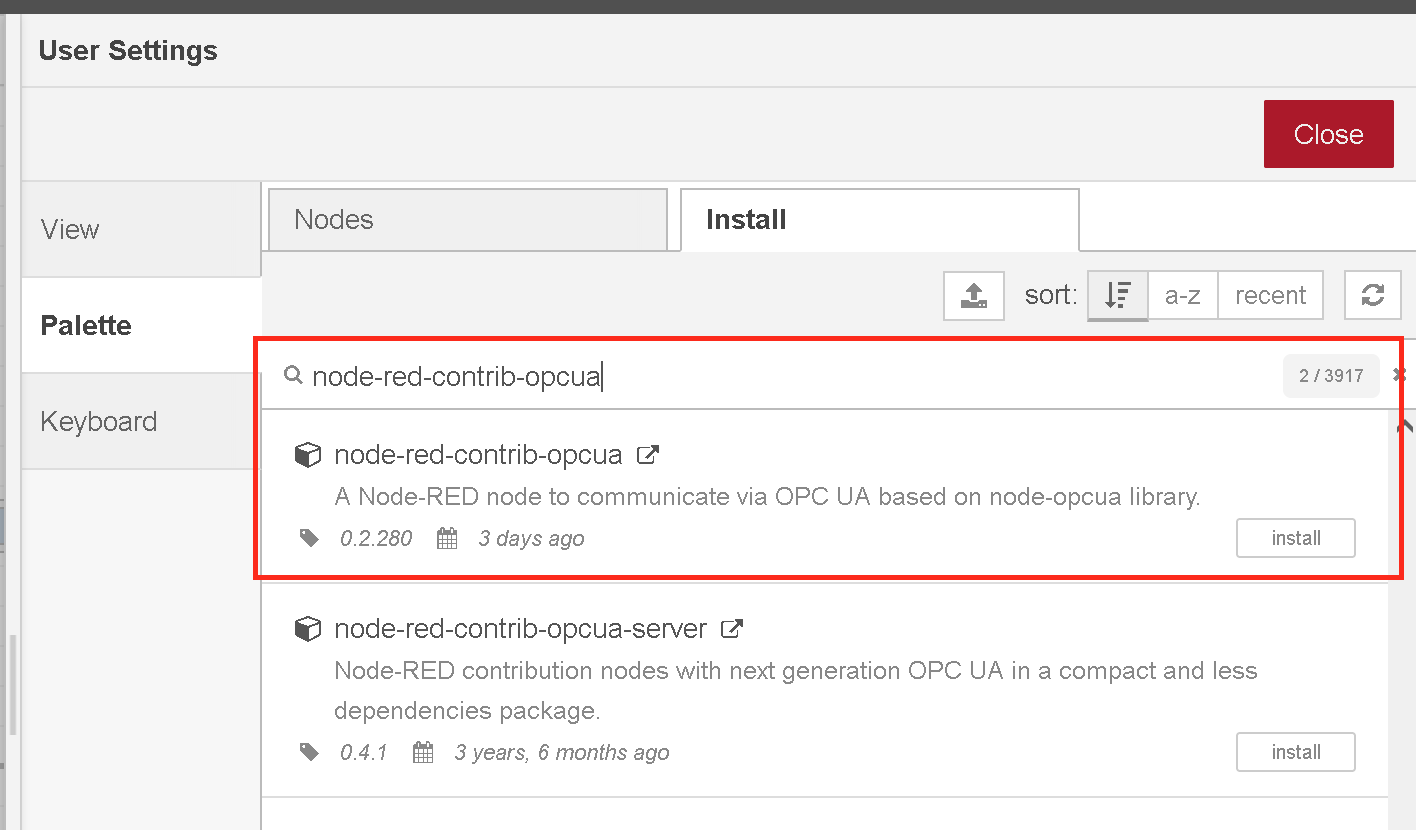Refresh the module list
The image size is (1416, 830).
tap(1372, 295)
